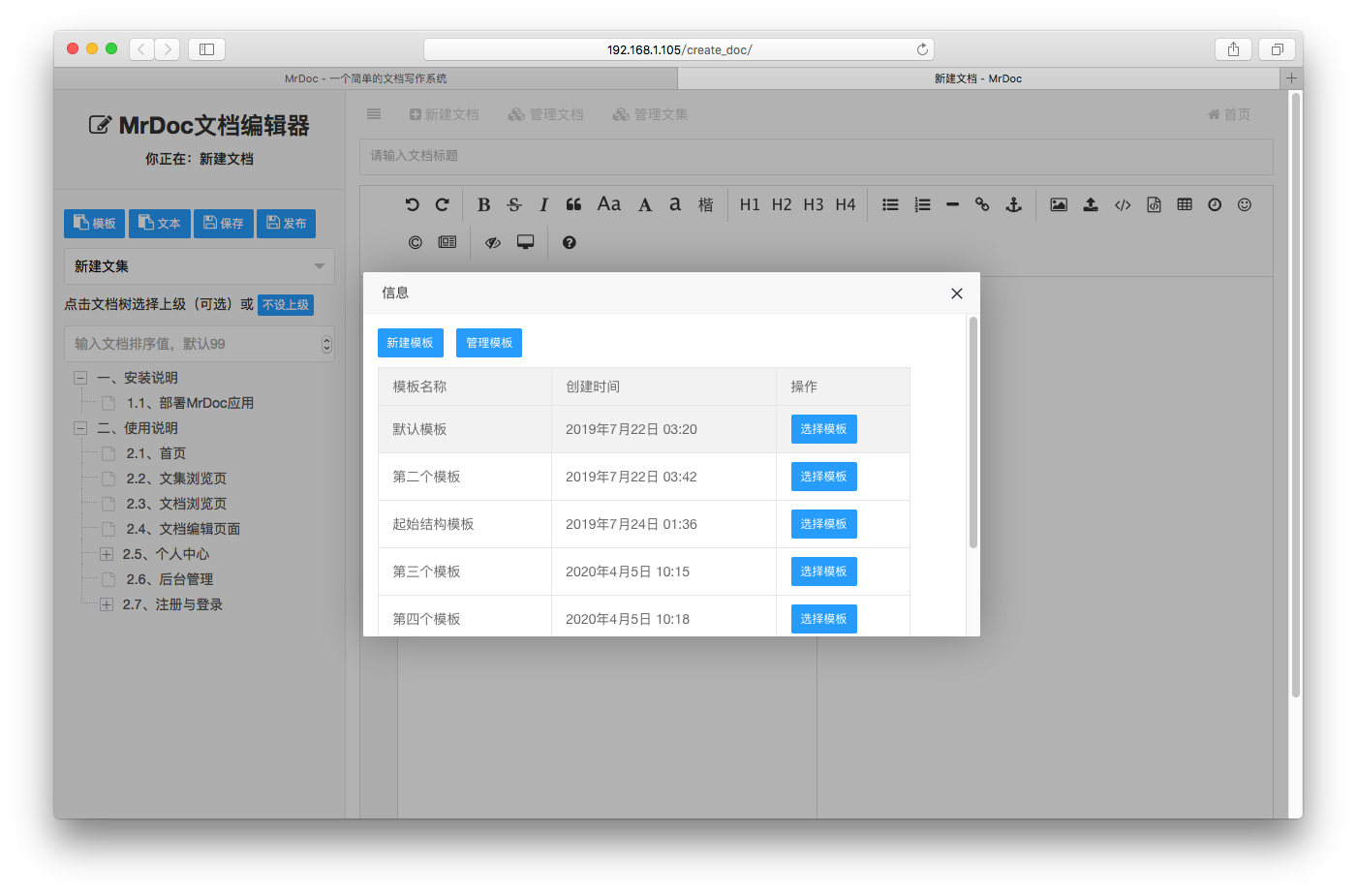Toggle the sidebar with the hamburger icon

pyautogui.click(x=374, y=114)
